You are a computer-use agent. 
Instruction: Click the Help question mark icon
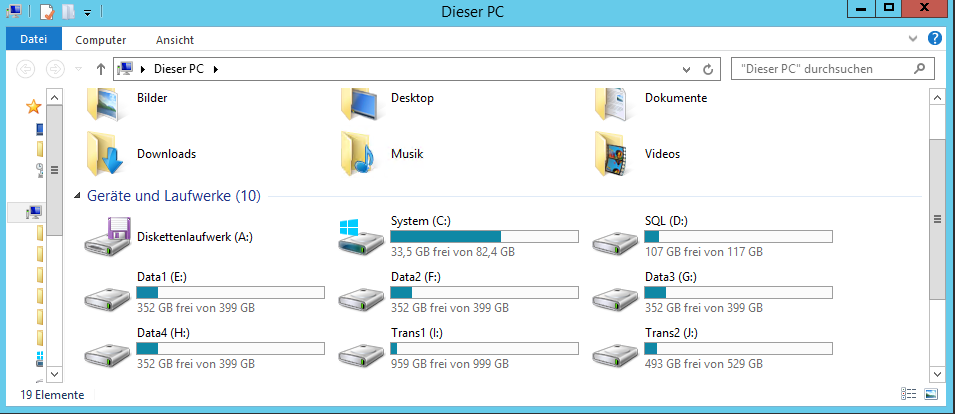(935, 38)
